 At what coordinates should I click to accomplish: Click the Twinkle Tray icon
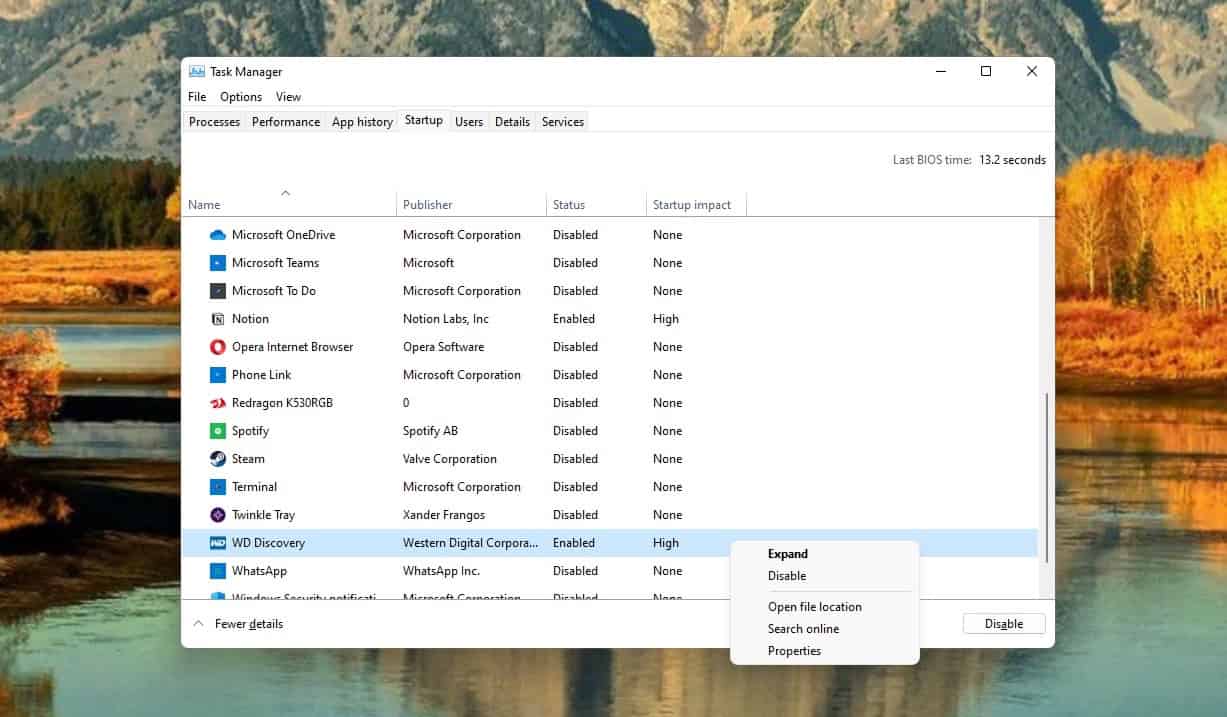click(x=222, y=514)
